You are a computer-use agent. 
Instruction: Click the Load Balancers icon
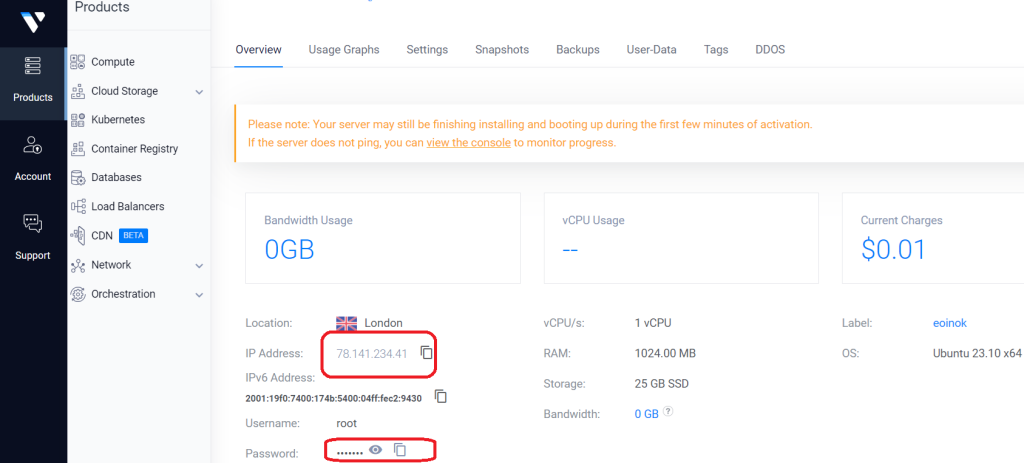[x=78, y=206]
